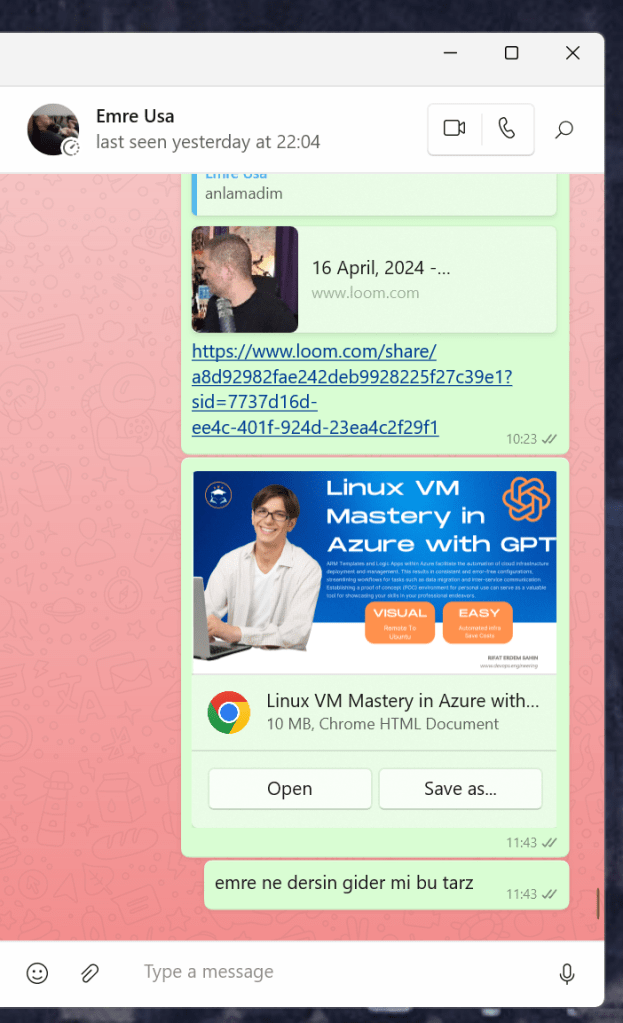Save the attachment with Save as...
The height and width of the screenshot is (1023, 623).
[461, 789]
